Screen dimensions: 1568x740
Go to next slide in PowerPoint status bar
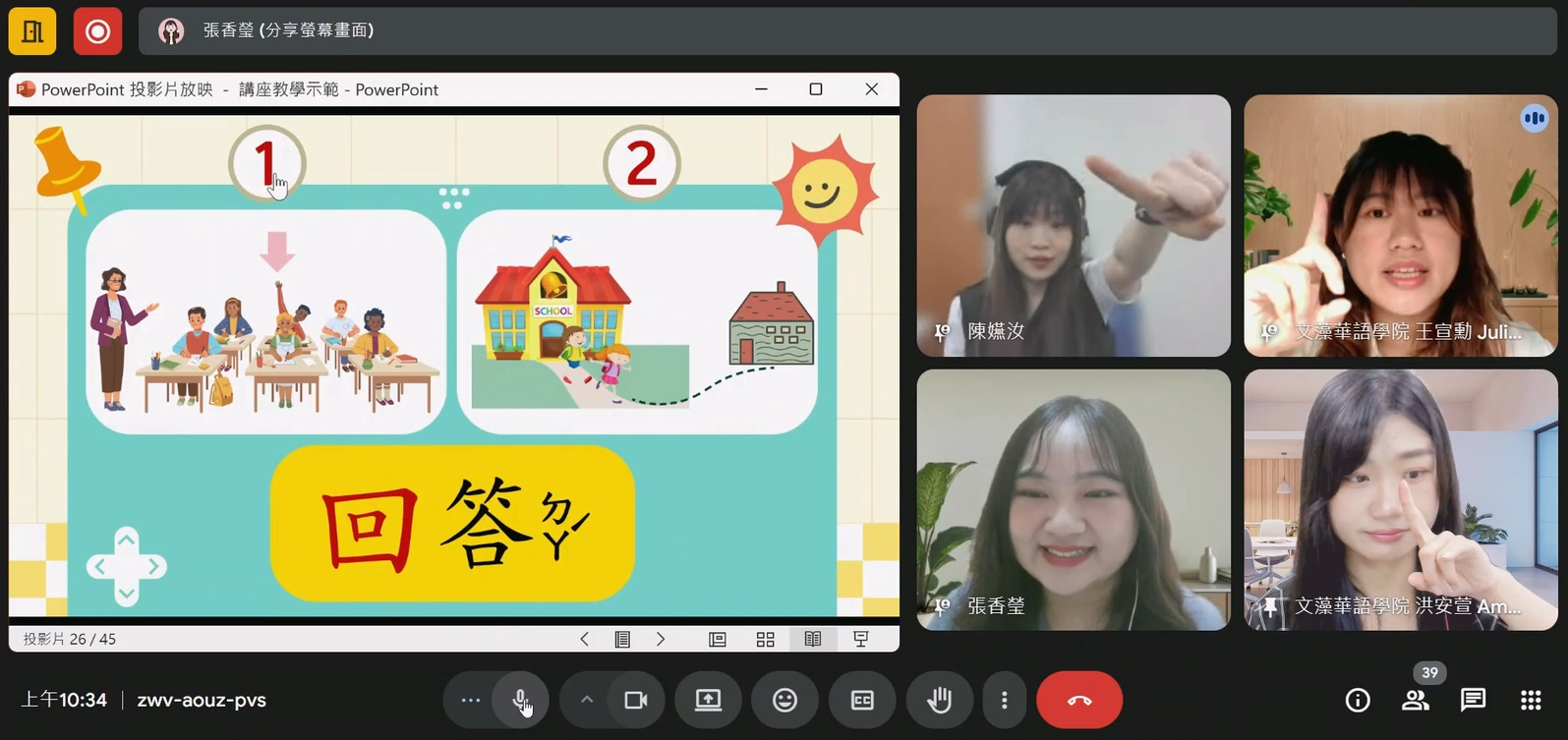click(x=661, y=639)
